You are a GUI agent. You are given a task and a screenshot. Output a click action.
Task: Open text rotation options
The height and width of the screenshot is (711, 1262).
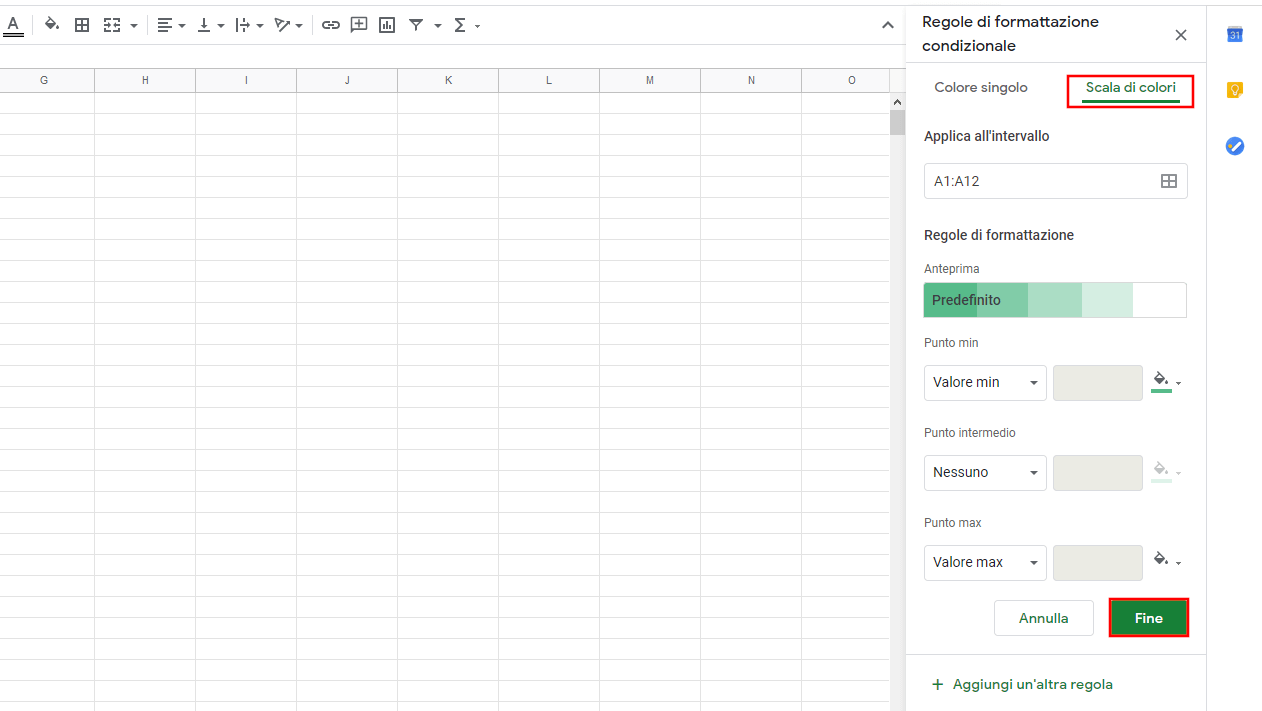point(288,25)
